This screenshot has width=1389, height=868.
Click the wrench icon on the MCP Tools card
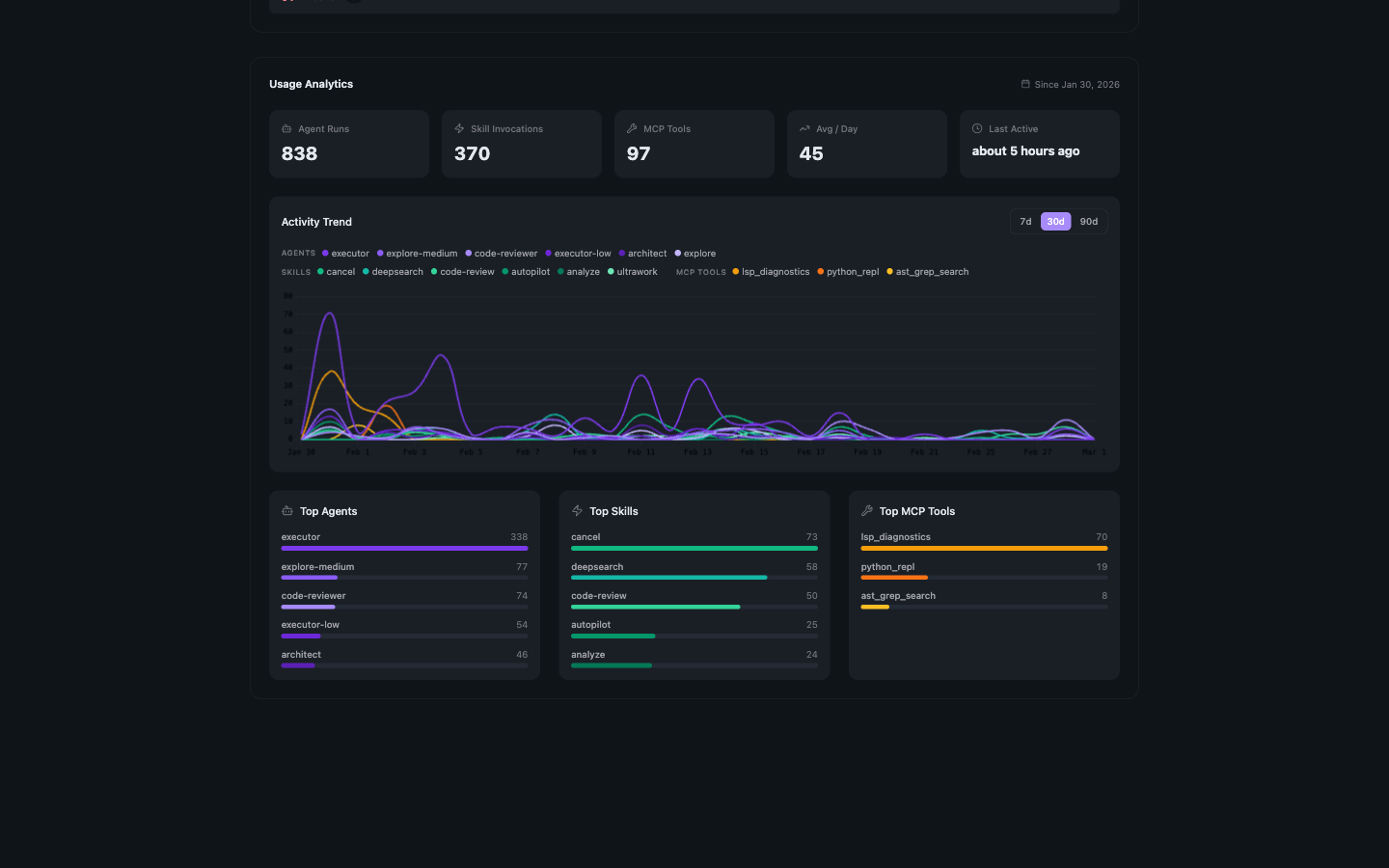(x=631, y=128)
